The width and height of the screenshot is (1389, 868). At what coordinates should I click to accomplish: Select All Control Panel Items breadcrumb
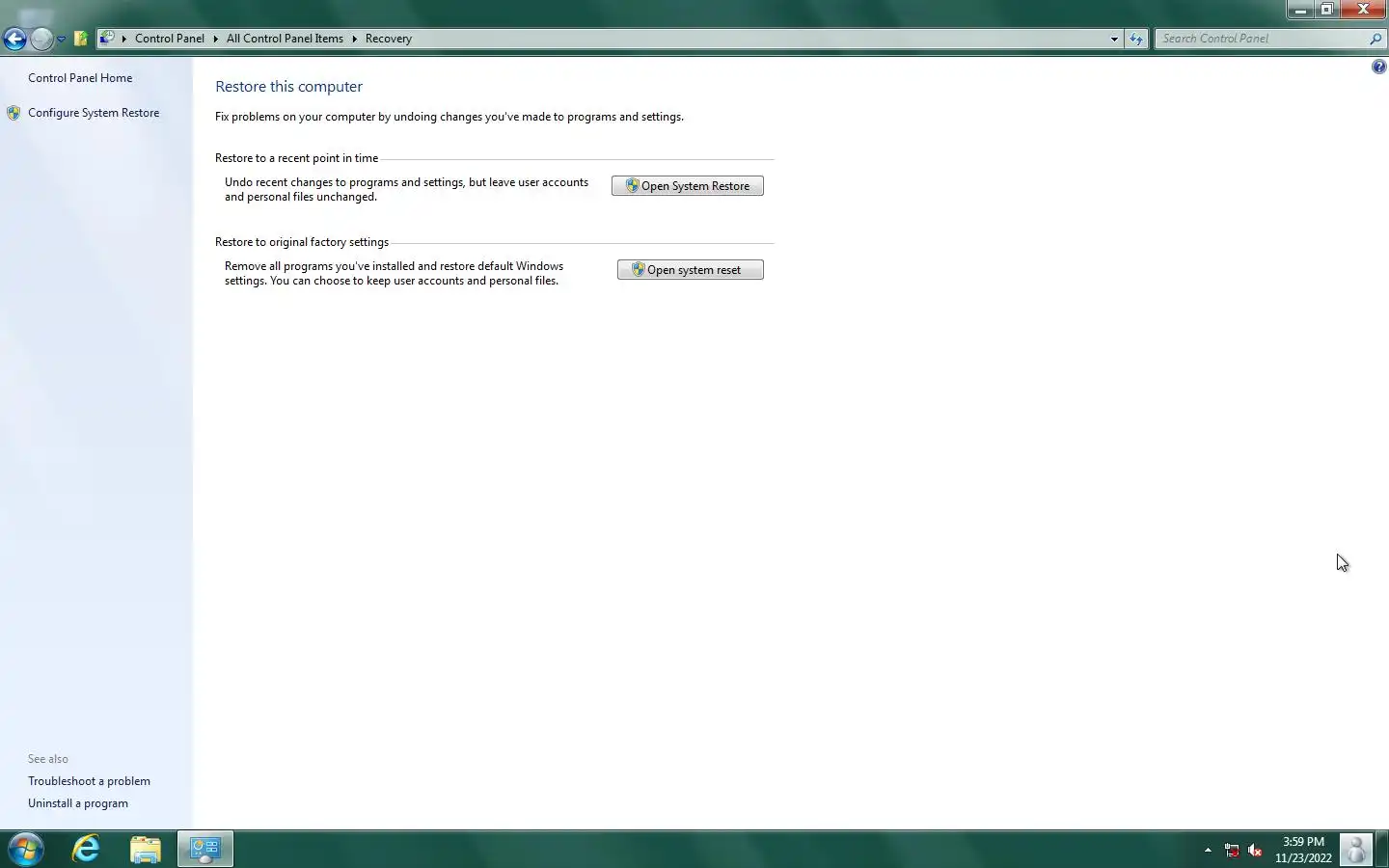pyautogui.click(x=285, y=39)
